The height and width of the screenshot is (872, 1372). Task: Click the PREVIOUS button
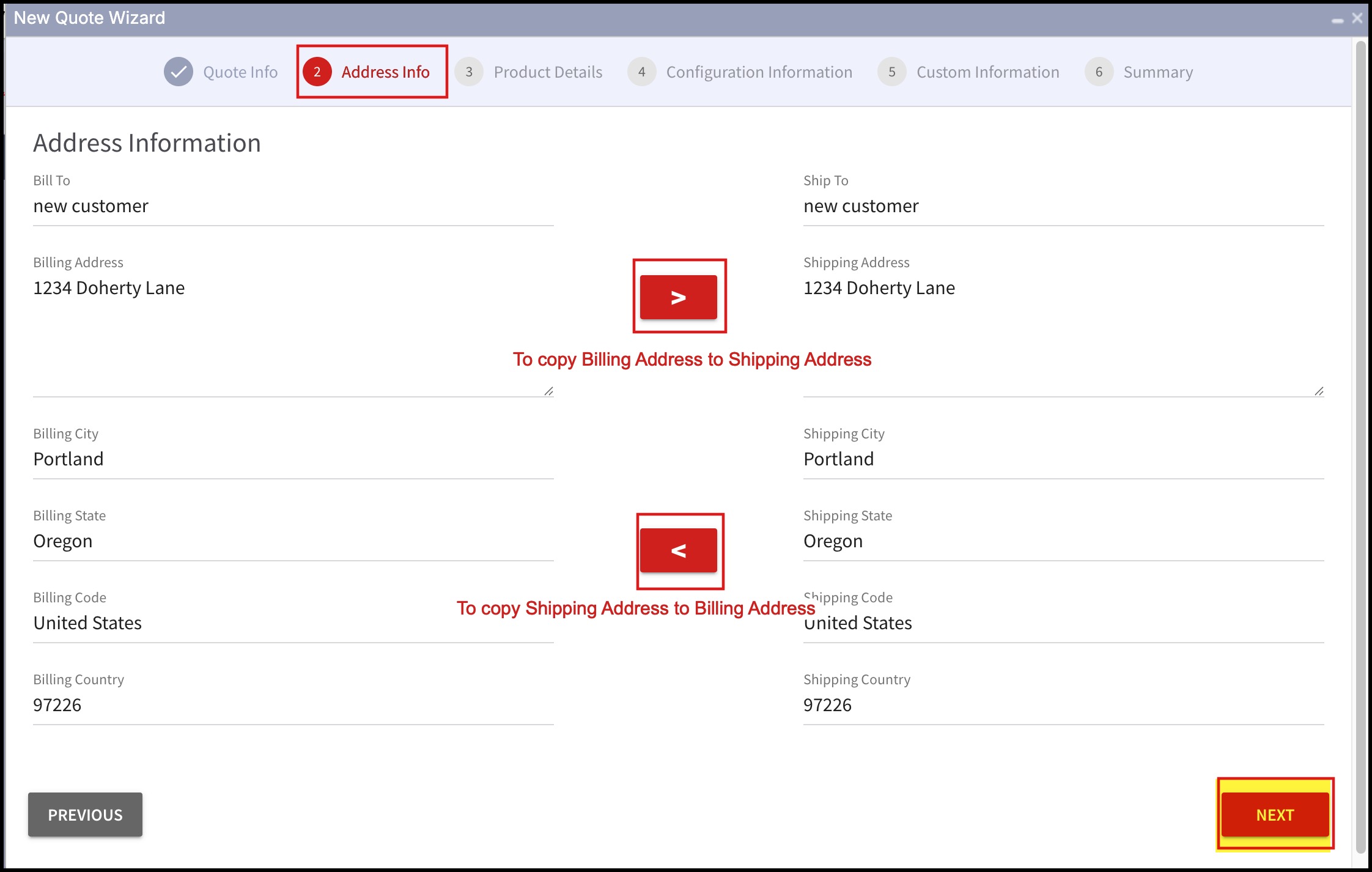click(x=85, y=815)
